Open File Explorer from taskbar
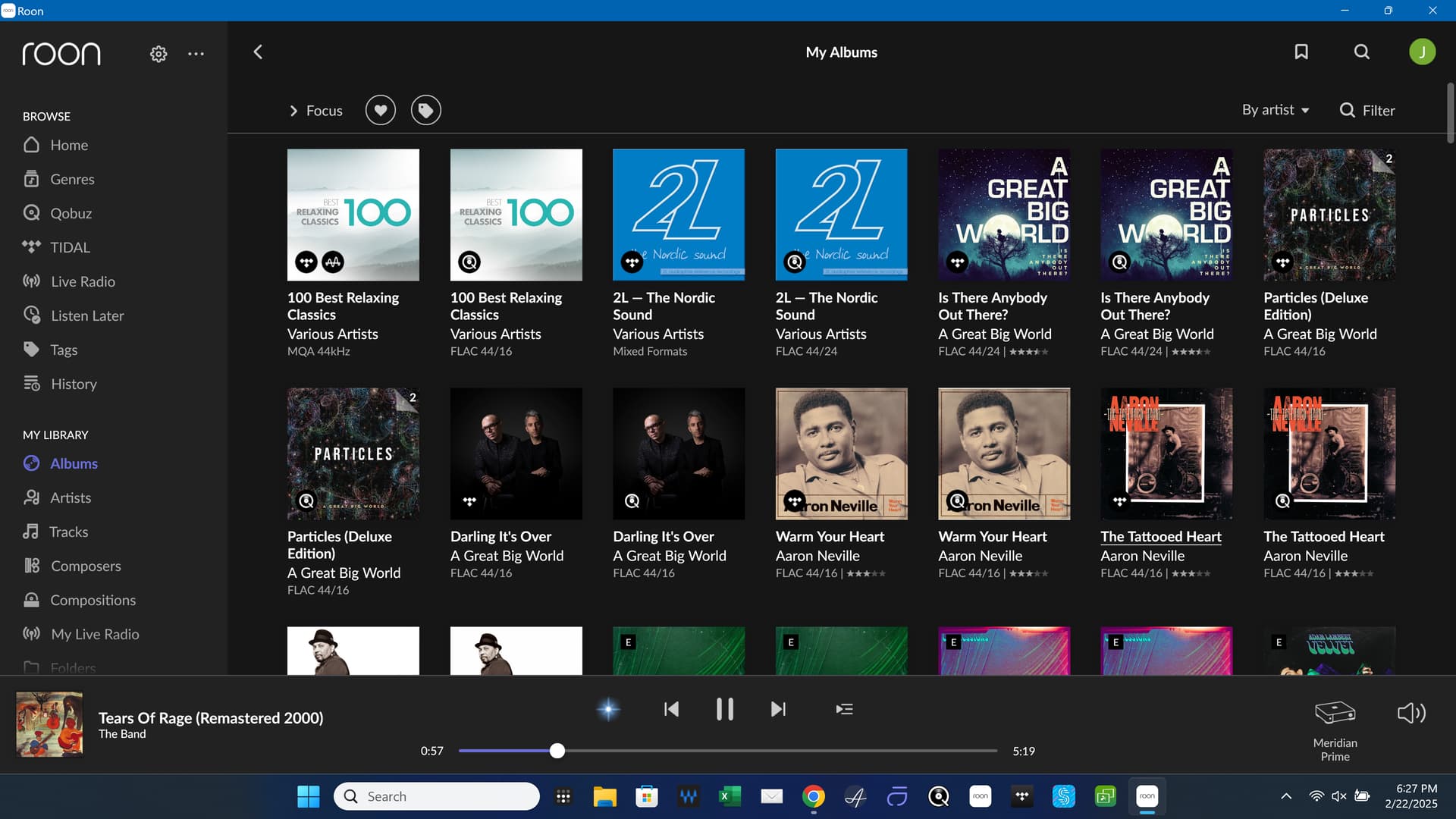1456x819 pixels. tap(604, 796)
